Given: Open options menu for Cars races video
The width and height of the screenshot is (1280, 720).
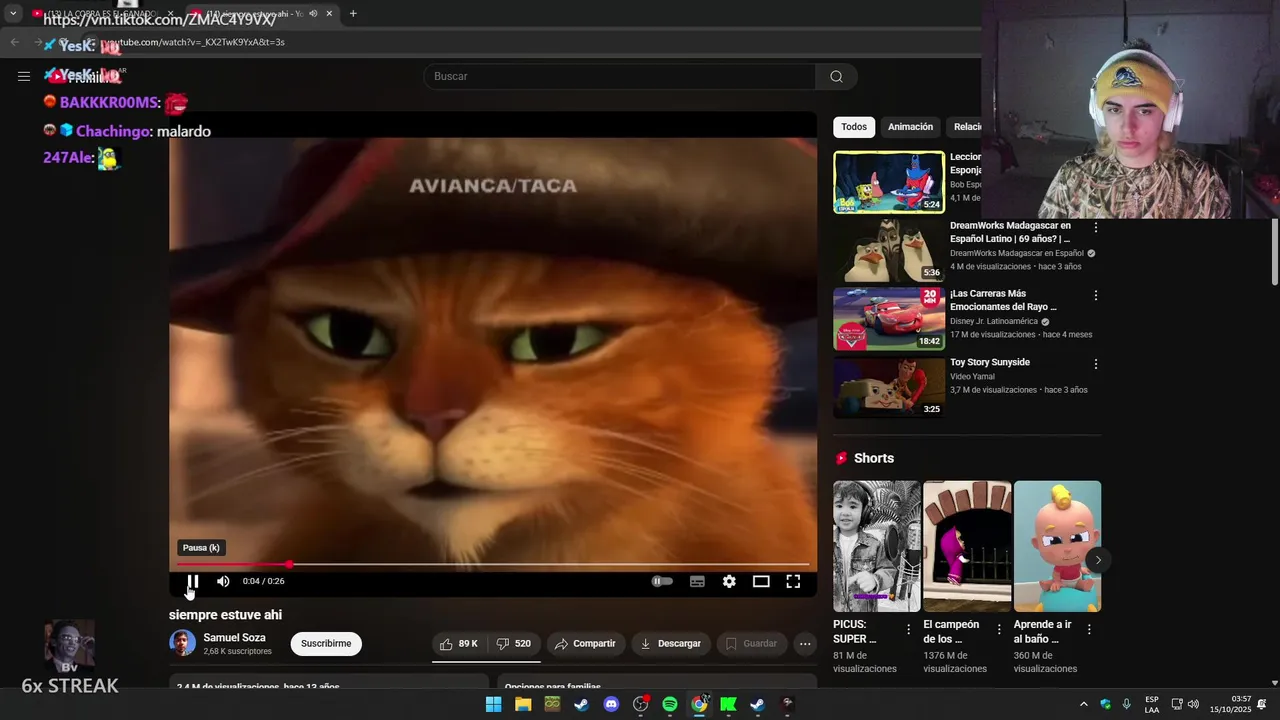Looking at the screenshot, I should [x=1096, y=296].
